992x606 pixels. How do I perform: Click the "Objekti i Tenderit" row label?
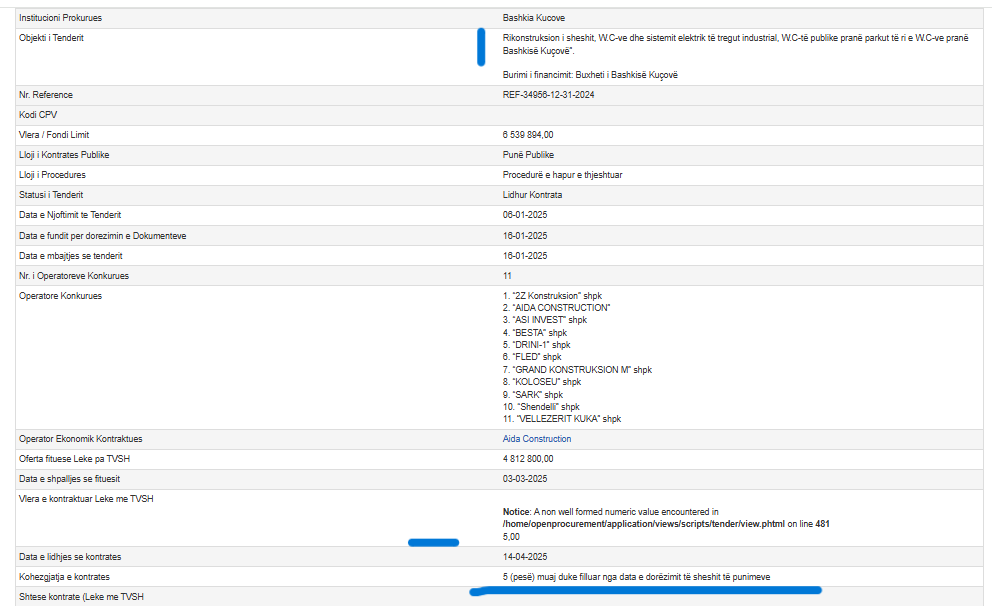[x=51, y=38]
